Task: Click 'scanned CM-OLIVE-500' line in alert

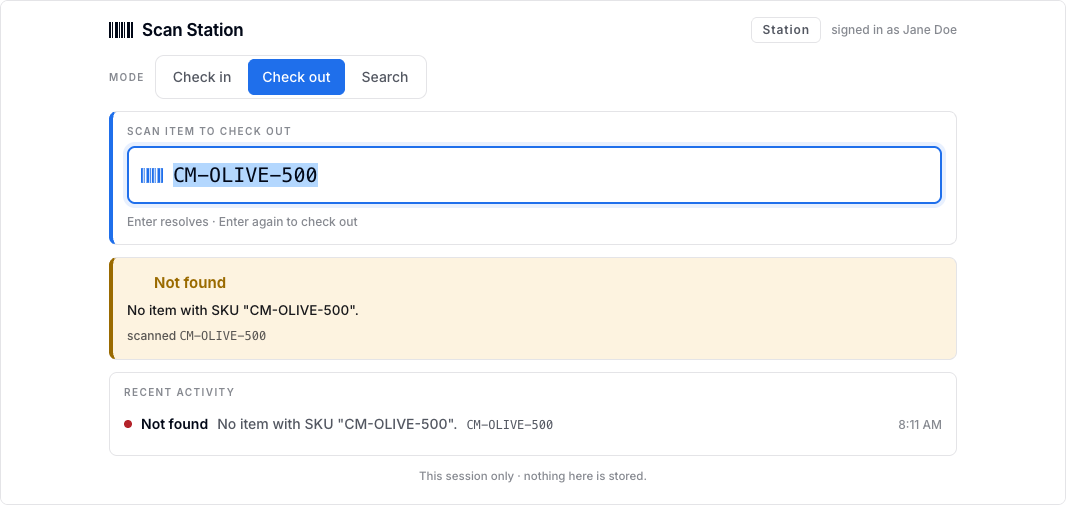Action: tap(196, 336)
